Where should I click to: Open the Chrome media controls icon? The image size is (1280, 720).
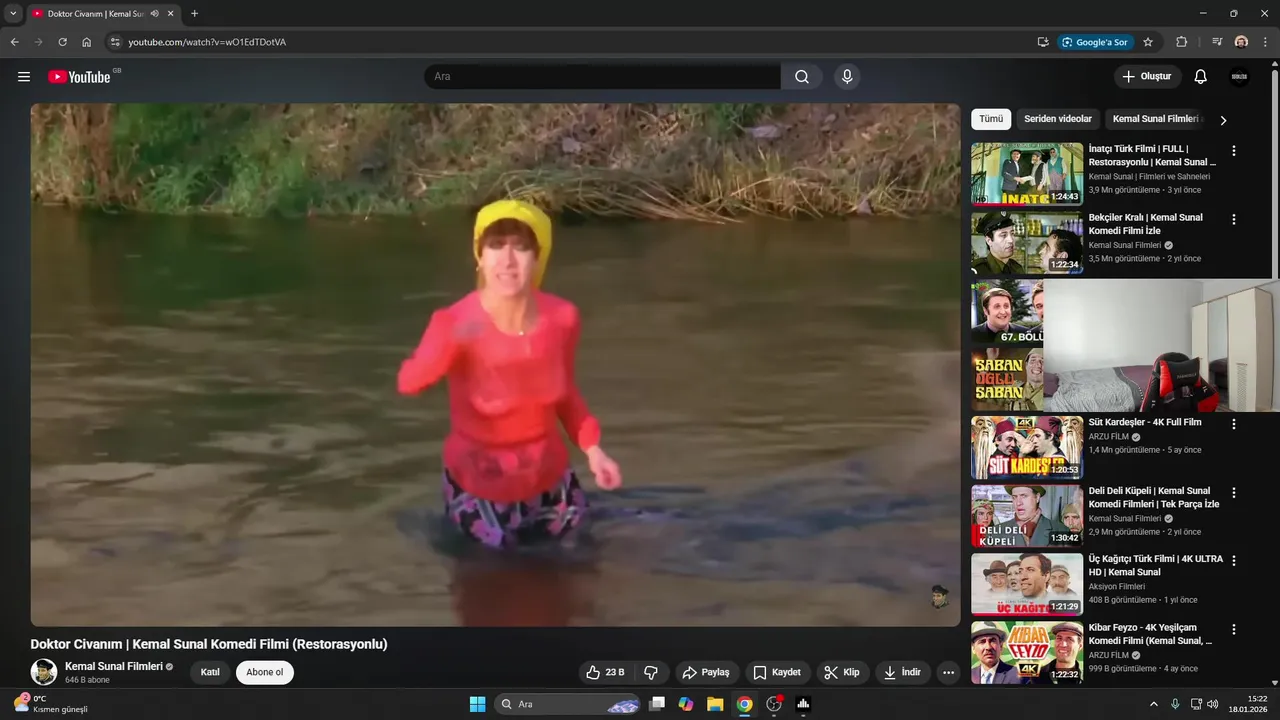pos(1217,42)
